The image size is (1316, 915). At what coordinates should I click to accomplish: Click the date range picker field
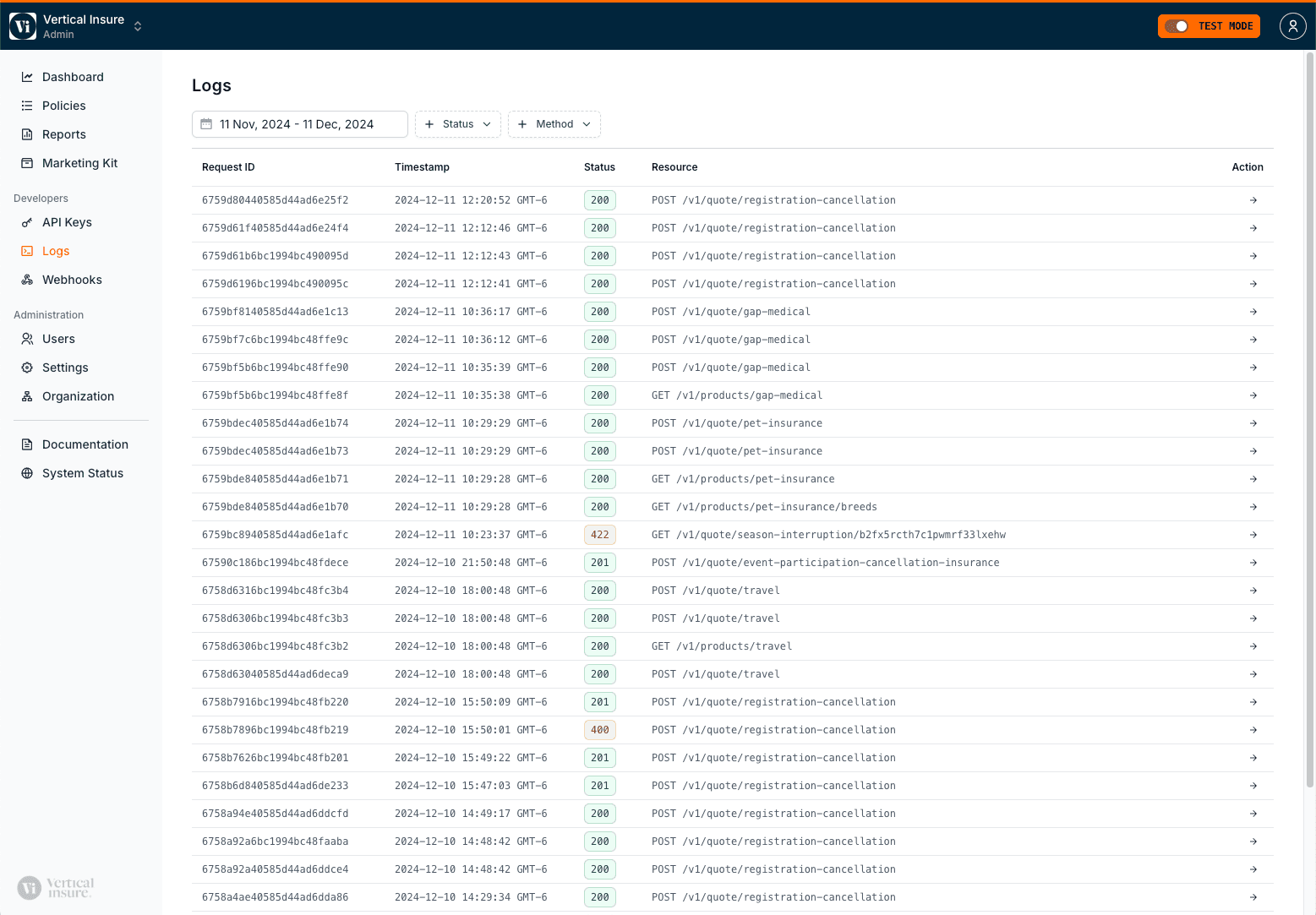[299, 124]
